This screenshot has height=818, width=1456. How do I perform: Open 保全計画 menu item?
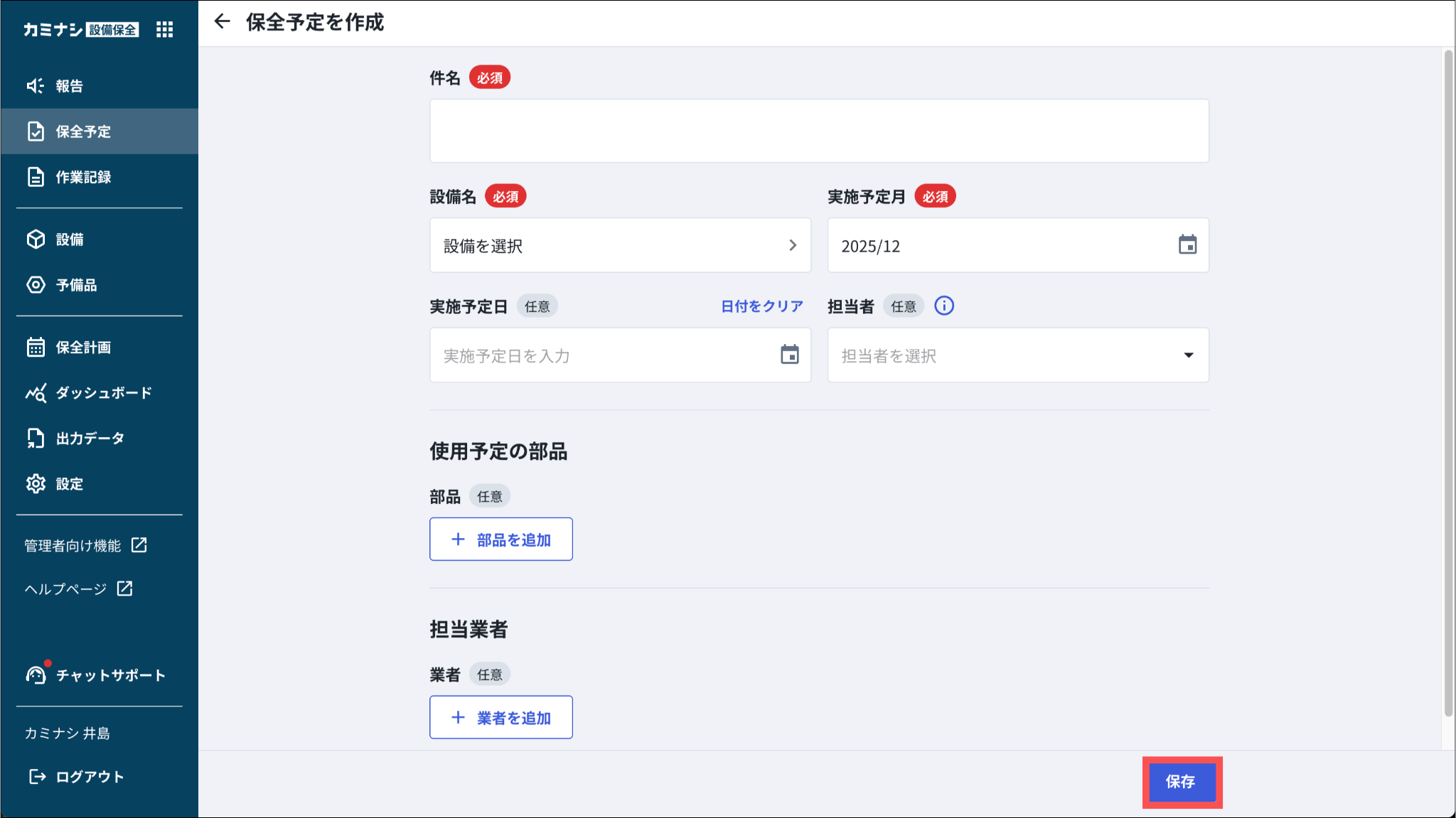tap(83, 348)
